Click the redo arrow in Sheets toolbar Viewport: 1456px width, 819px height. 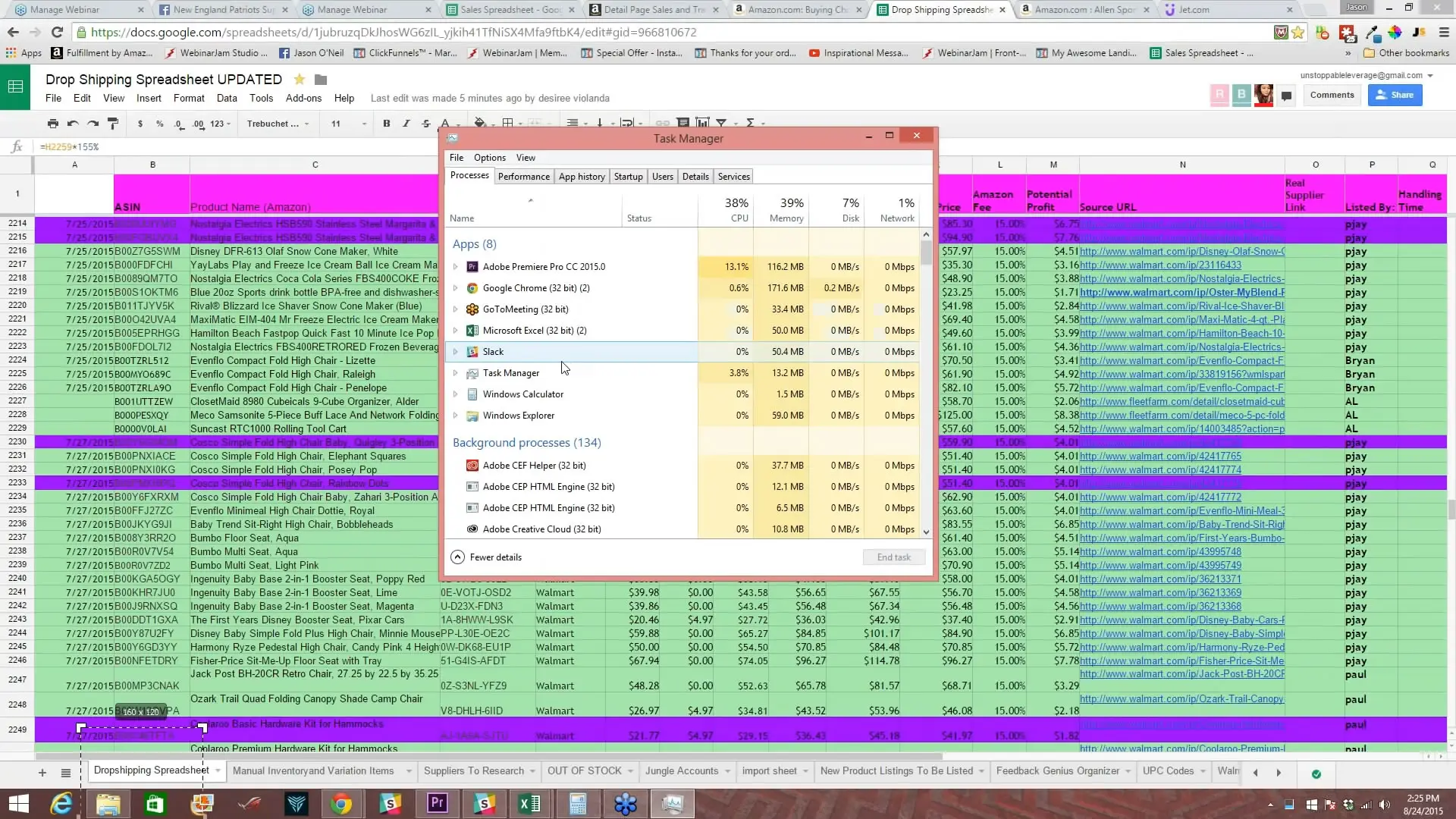[93, 124]
